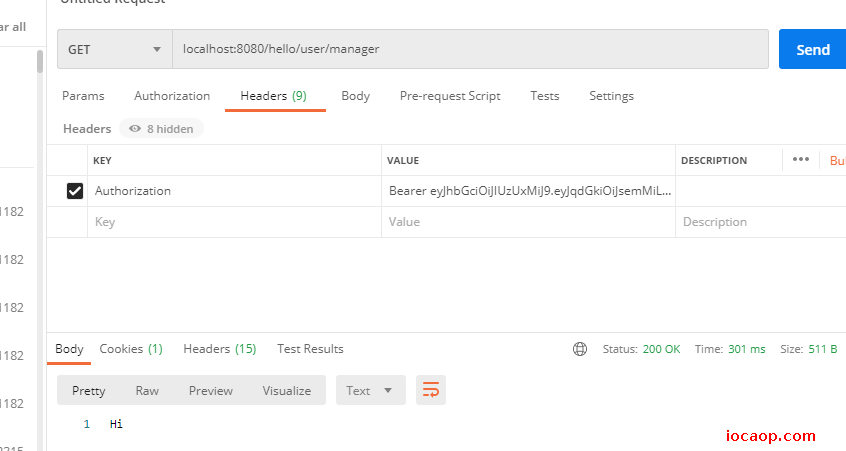This screenshot has height=451, width=846.
Task: Click the Authorization key cell
Action: coord(234,191)
